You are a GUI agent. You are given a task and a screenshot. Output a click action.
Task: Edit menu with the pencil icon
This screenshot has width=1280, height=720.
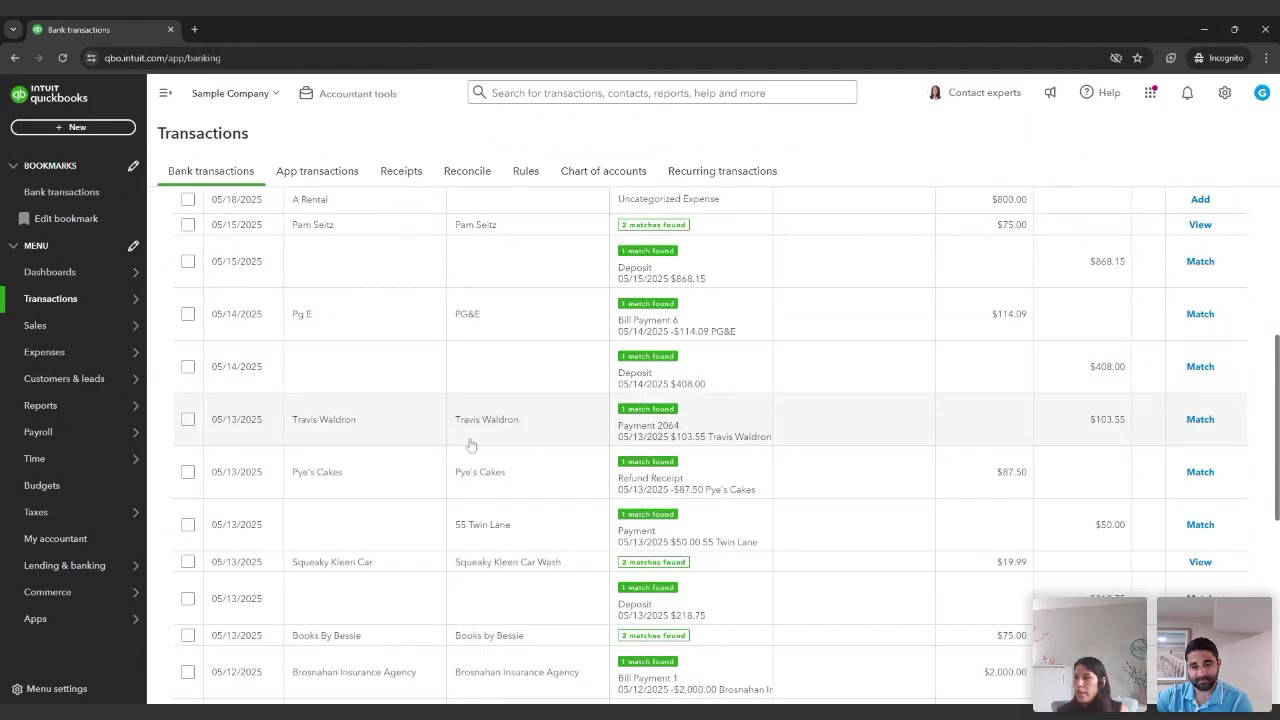coord(133,245)
